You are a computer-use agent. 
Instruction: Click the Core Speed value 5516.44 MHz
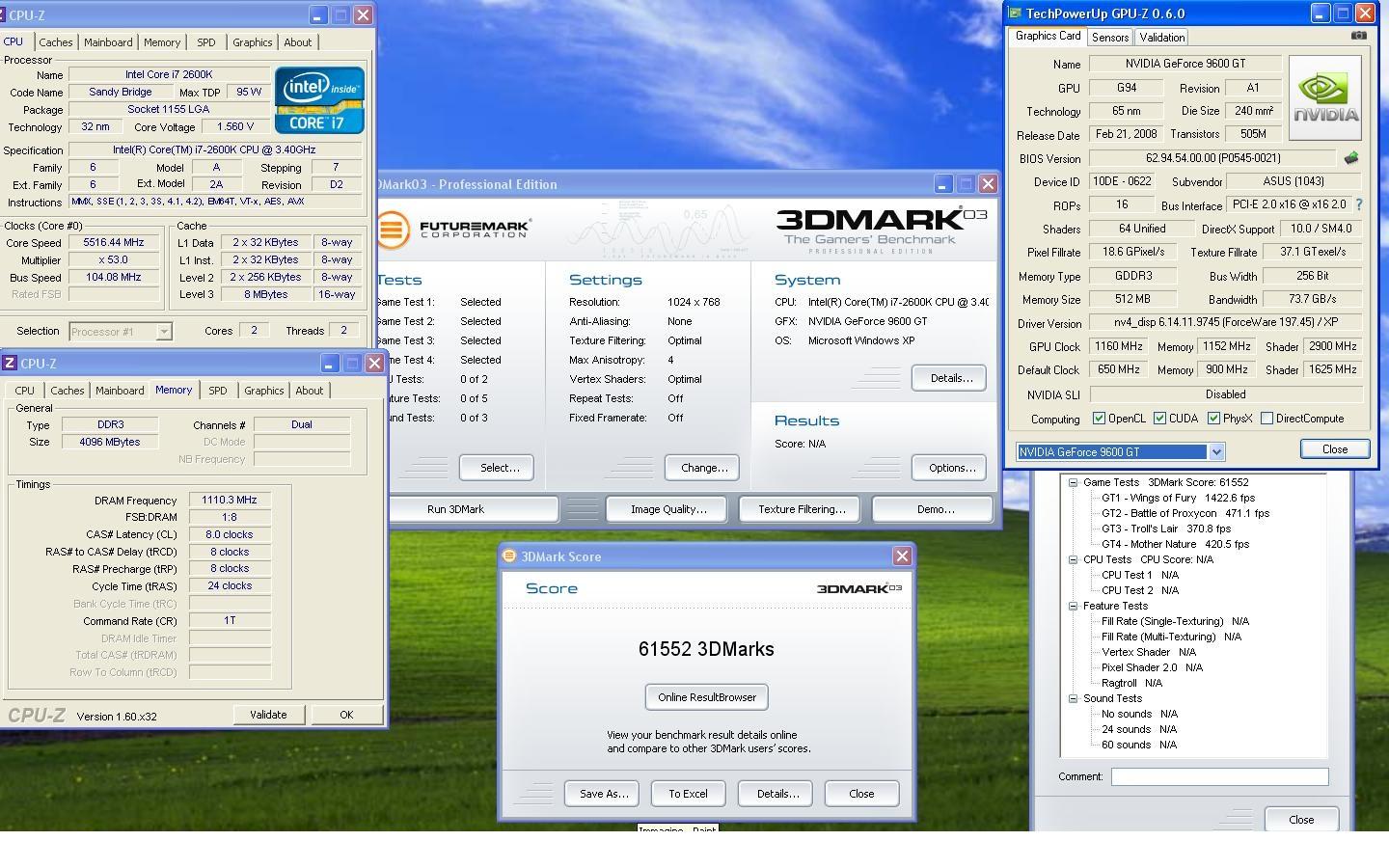pyautogui.click(x=115, y=243)
